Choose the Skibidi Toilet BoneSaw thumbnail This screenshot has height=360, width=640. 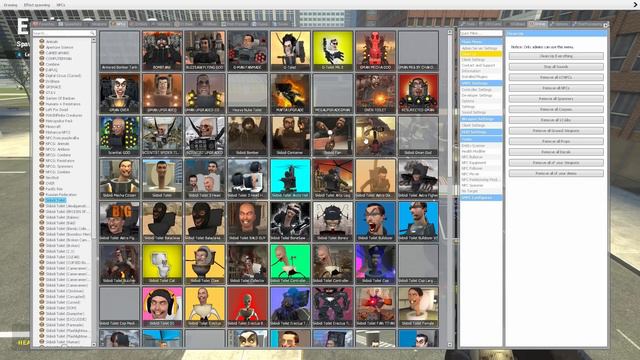click(290, 221)
